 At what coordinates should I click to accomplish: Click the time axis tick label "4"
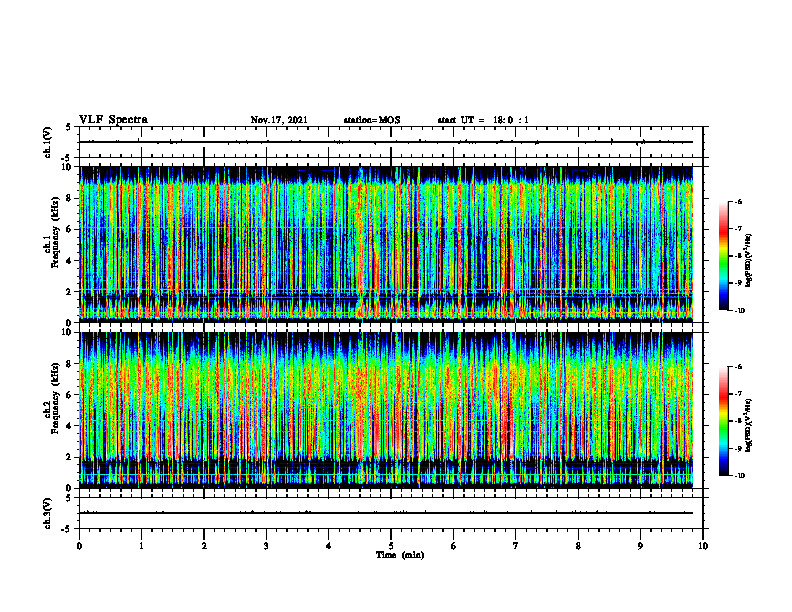pos(329,546)
